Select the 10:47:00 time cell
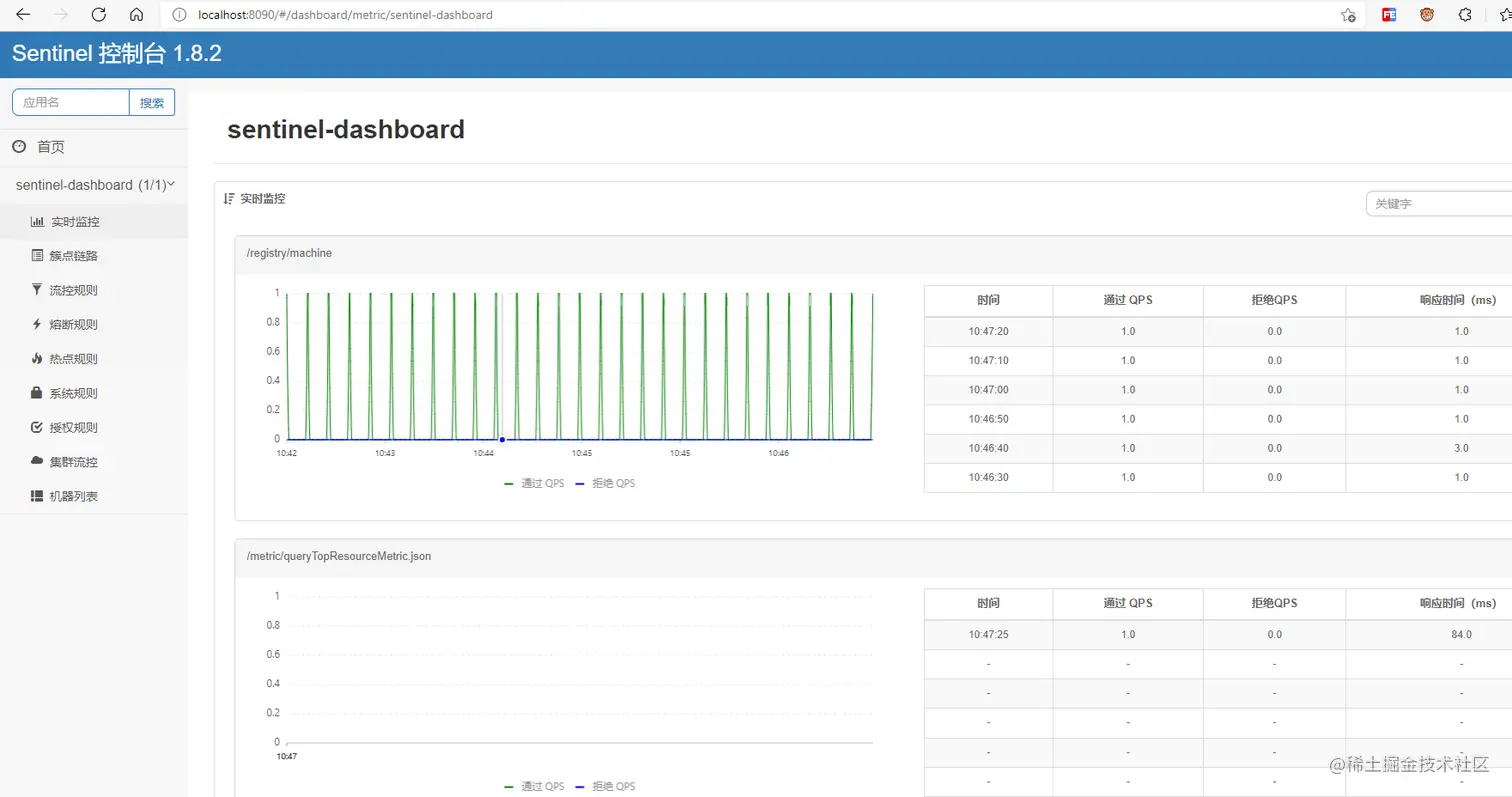 coord(988,389)
